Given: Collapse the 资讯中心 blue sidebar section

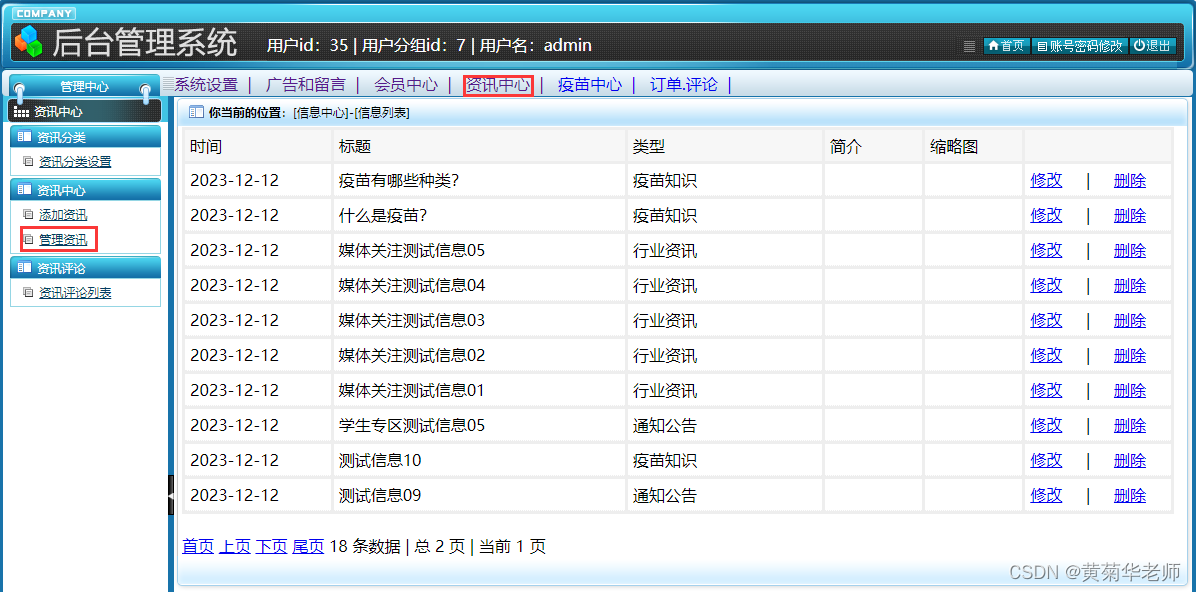Looking at the screenshot, I should pos(85,191).
